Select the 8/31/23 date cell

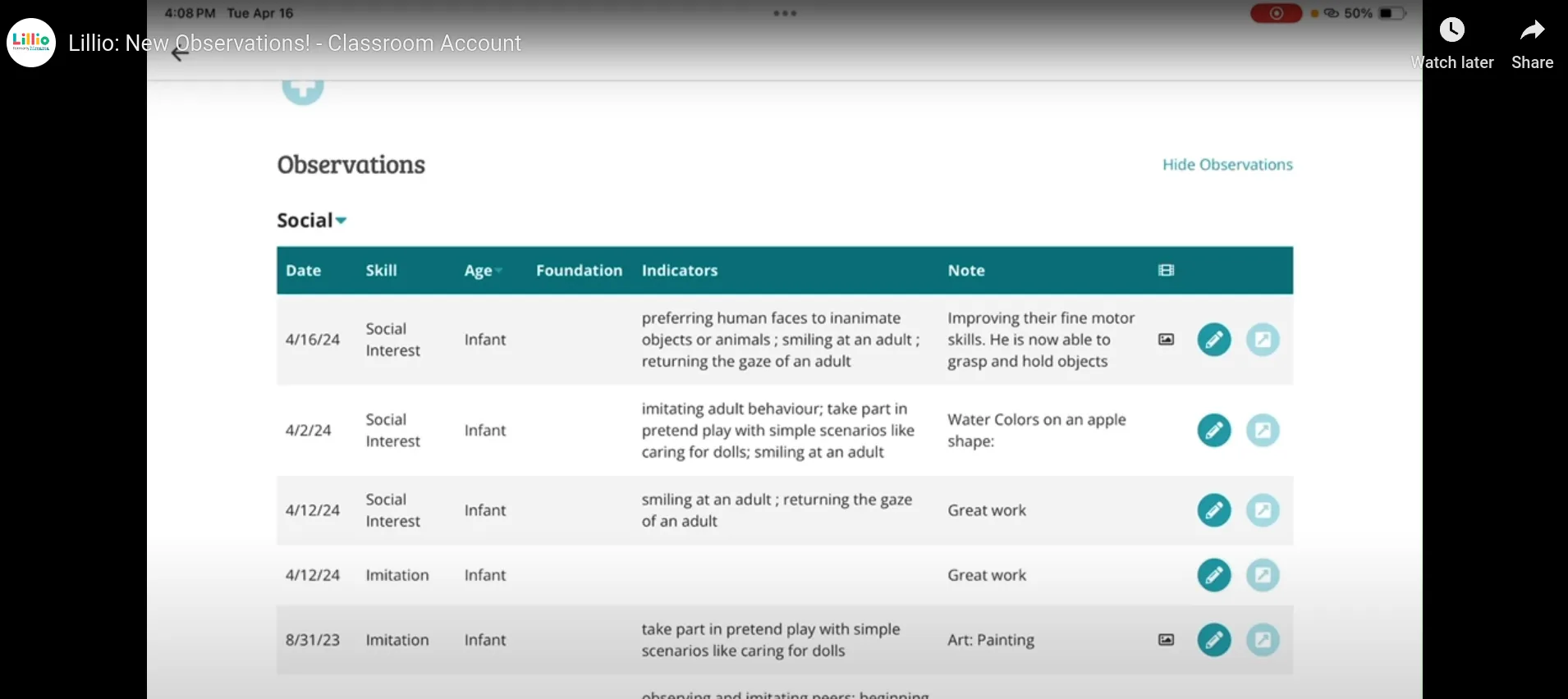point(313,640)
